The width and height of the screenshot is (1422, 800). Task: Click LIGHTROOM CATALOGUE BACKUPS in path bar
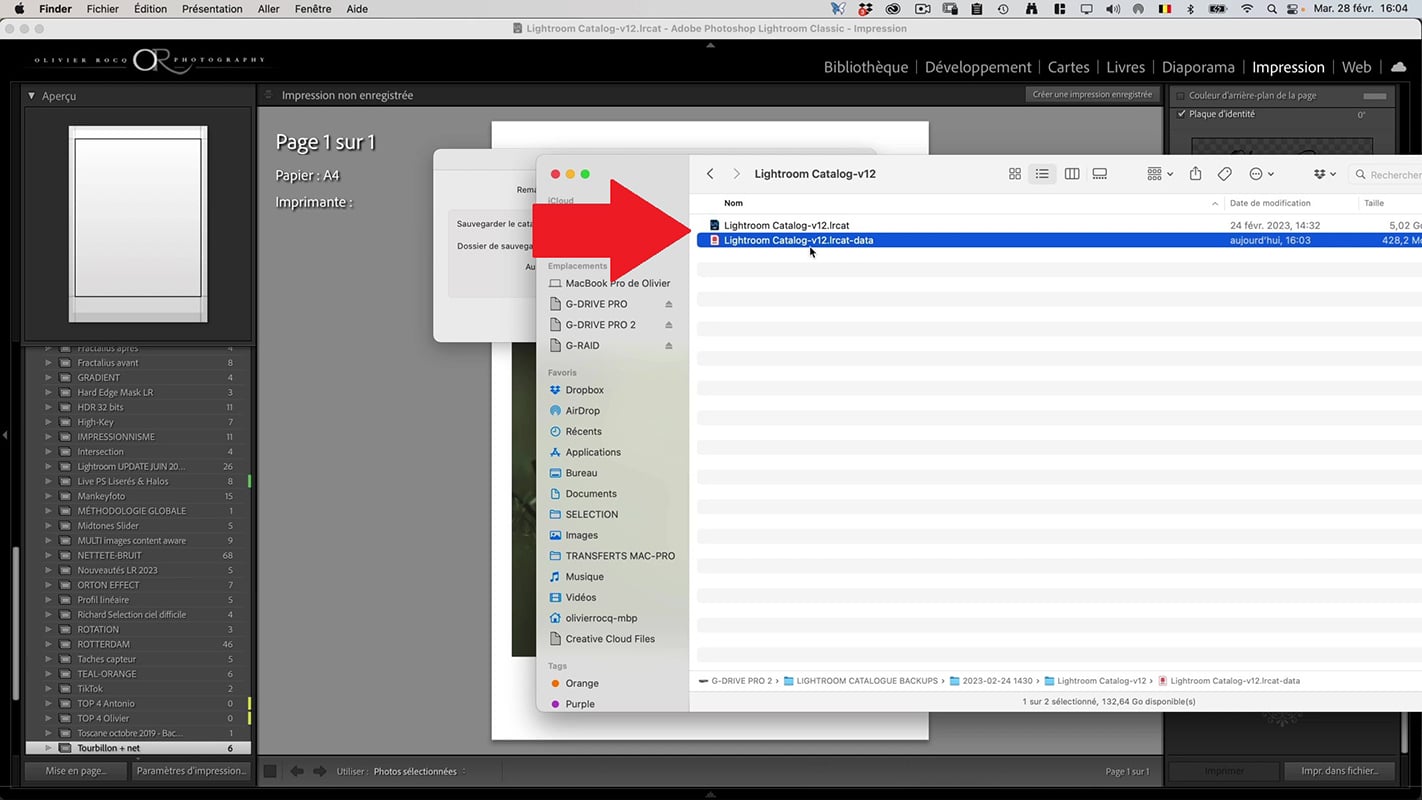(867, 681)
